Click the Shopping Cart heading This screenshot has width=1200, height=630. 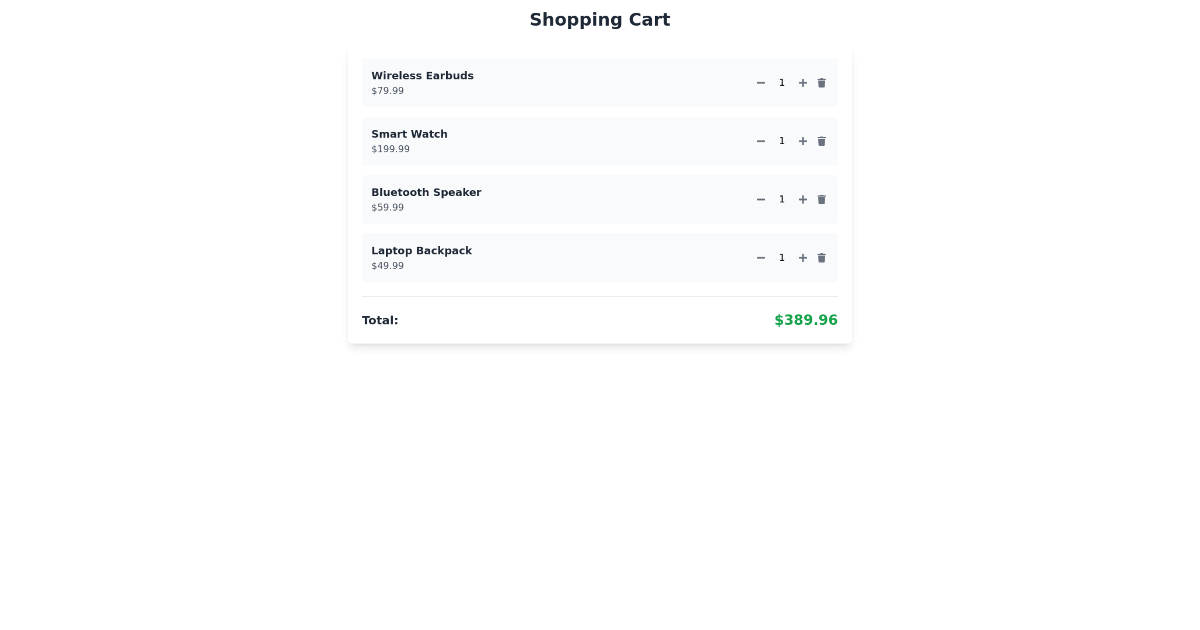pos(600,20)
